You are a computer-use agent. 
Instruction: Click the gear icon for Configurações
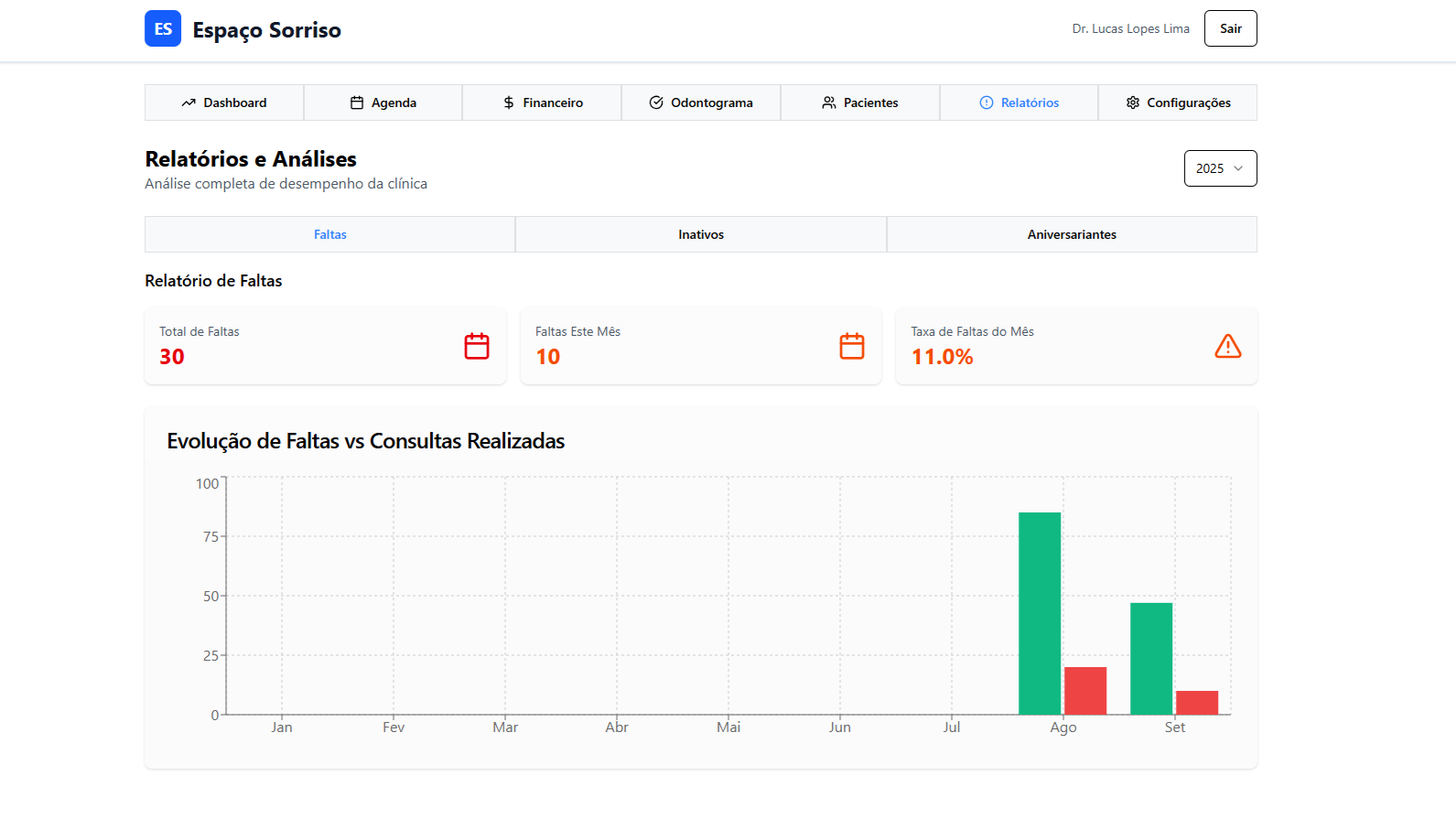1133,102
